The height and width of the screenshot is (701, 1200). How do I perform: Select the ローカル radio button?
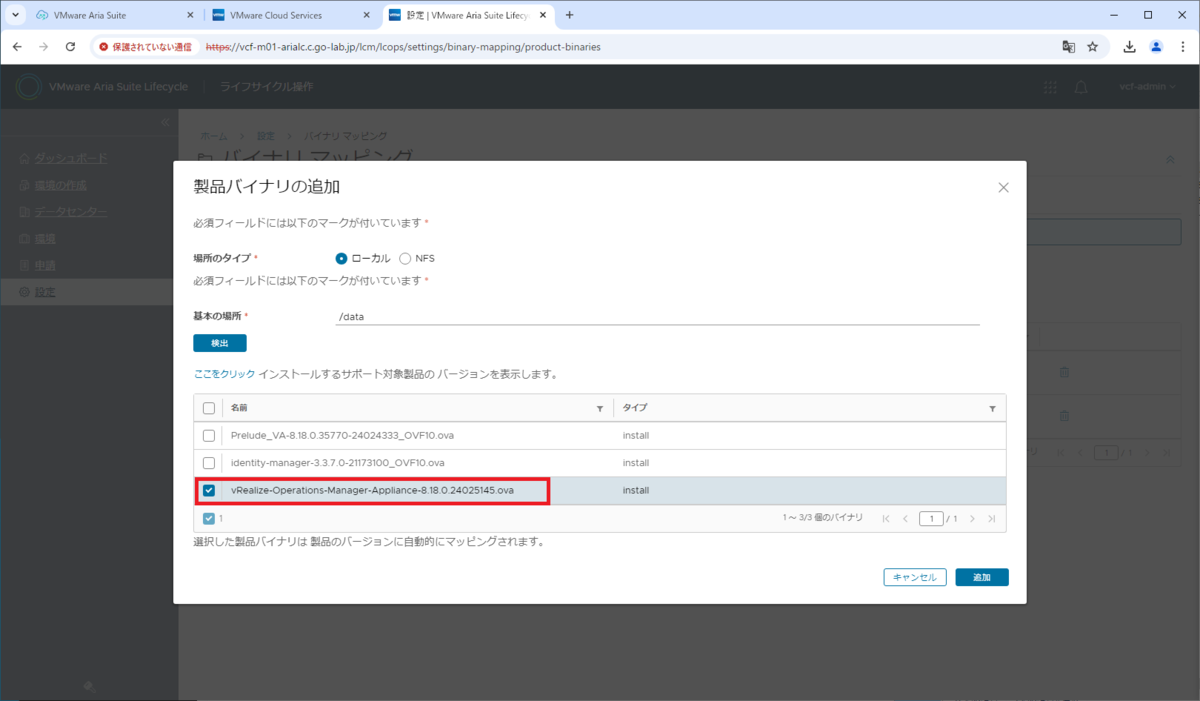point(341,258)
